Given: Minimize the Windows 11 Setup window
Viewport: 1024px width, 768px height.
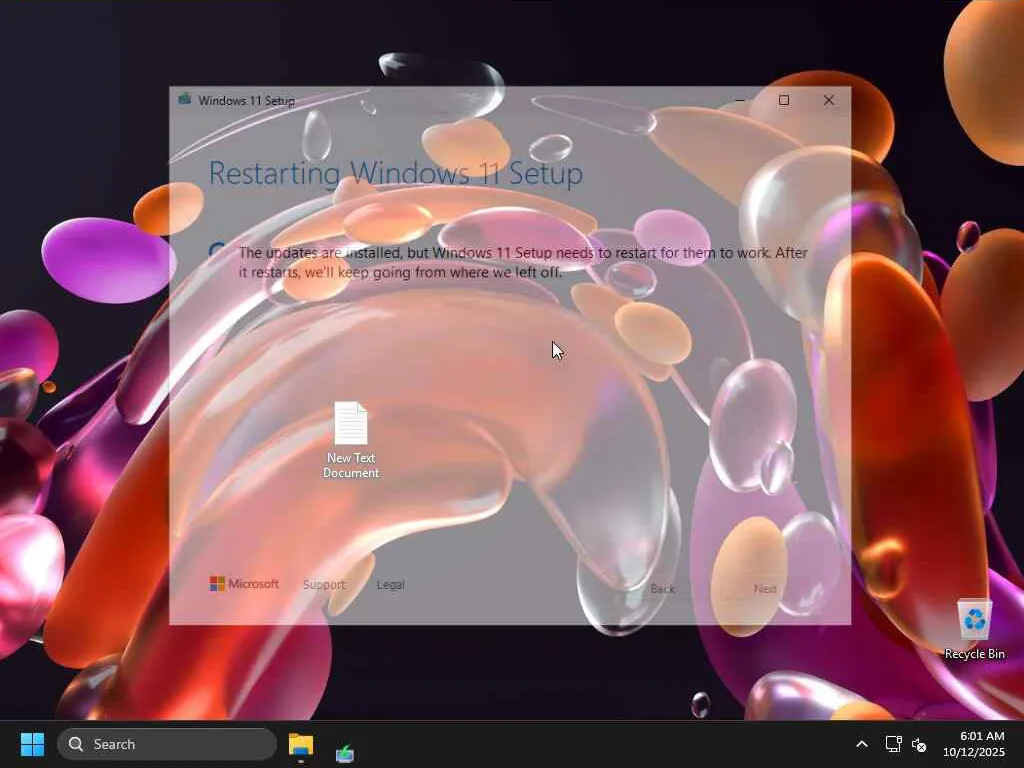Looking at the screenshot, I should pos(739,100).
